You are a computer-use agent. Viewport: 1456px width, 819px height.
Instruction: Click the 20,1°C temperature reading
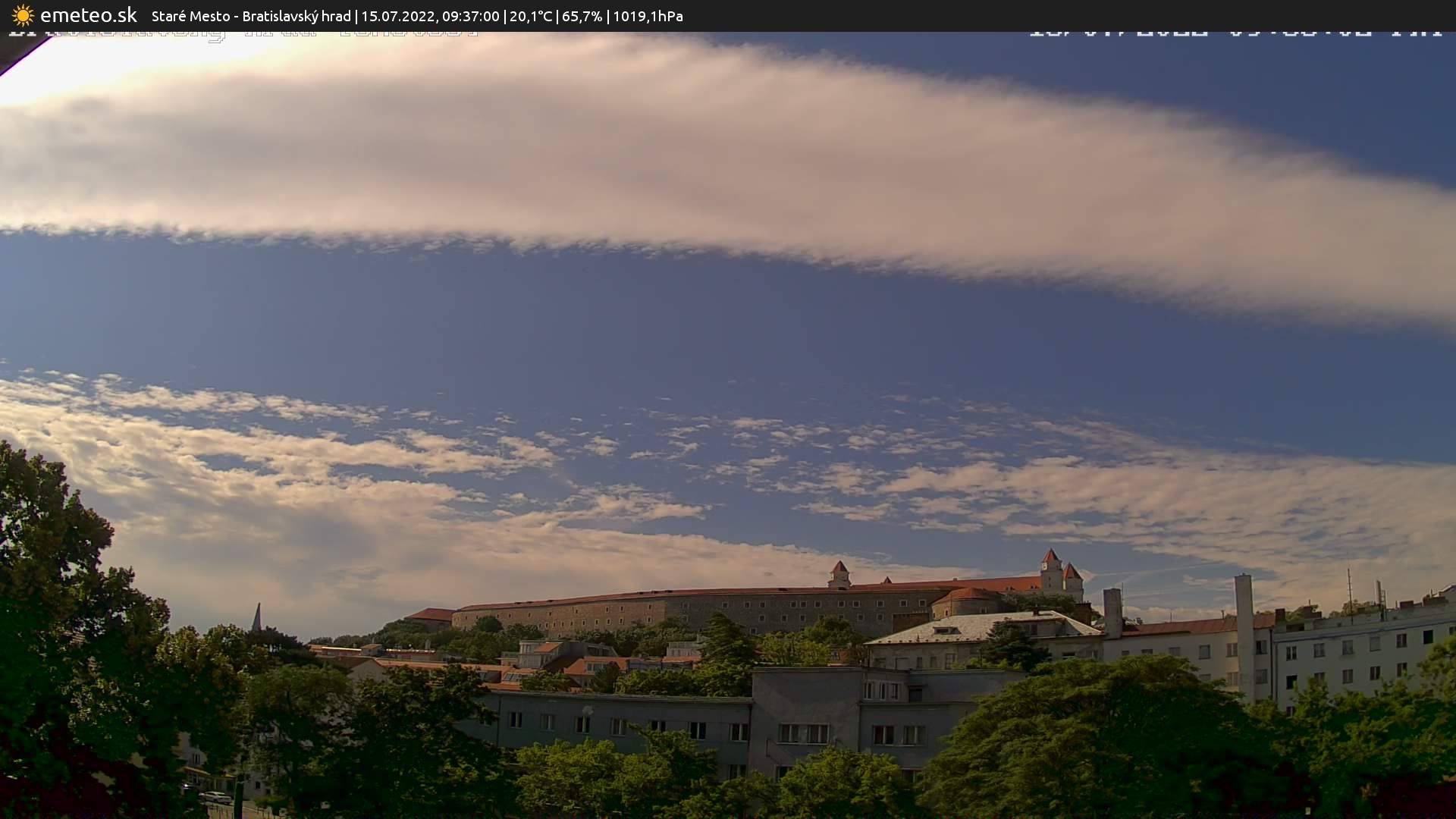530,16
